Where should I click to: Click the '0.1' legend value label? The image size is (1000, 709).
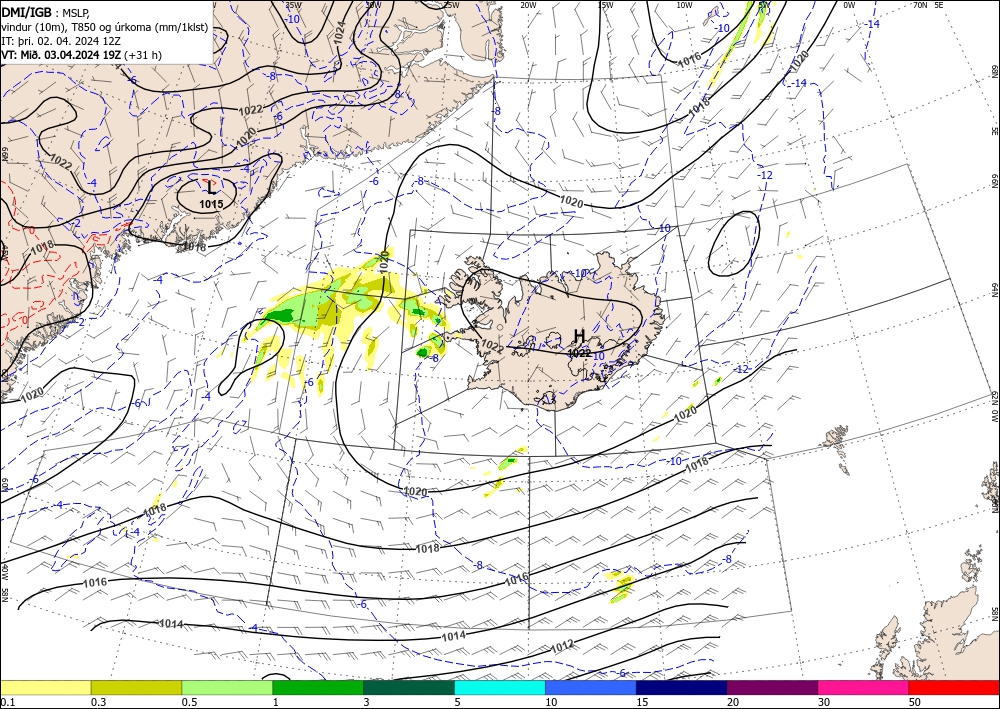click(x=8, y=702)
